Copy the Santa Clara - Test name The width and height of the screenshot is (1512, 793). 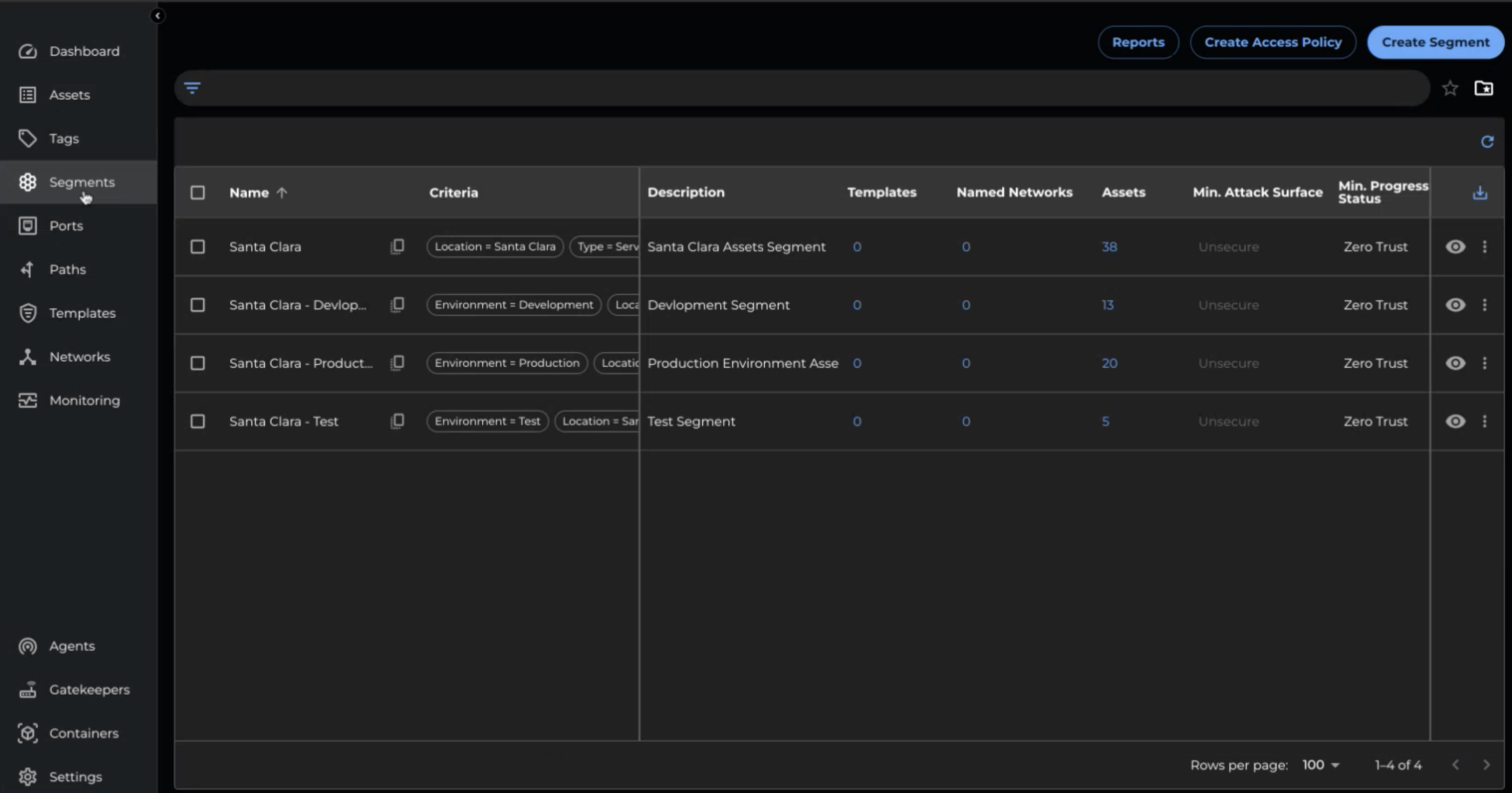point(397,421)
